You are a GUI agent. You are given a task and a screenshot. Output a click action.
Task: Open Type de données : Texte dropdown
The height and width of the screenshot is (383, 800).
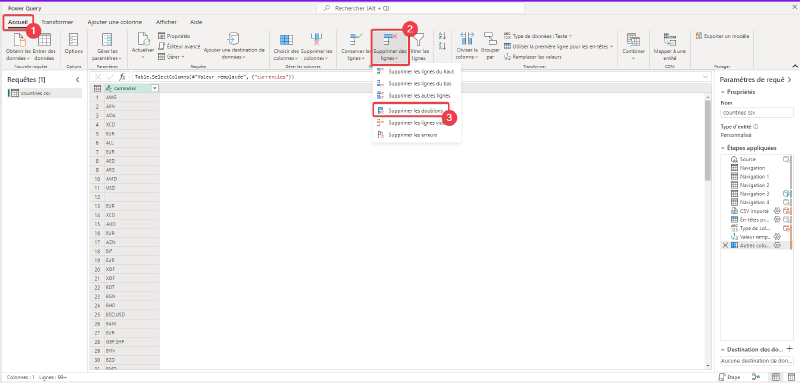pos(538,36)
